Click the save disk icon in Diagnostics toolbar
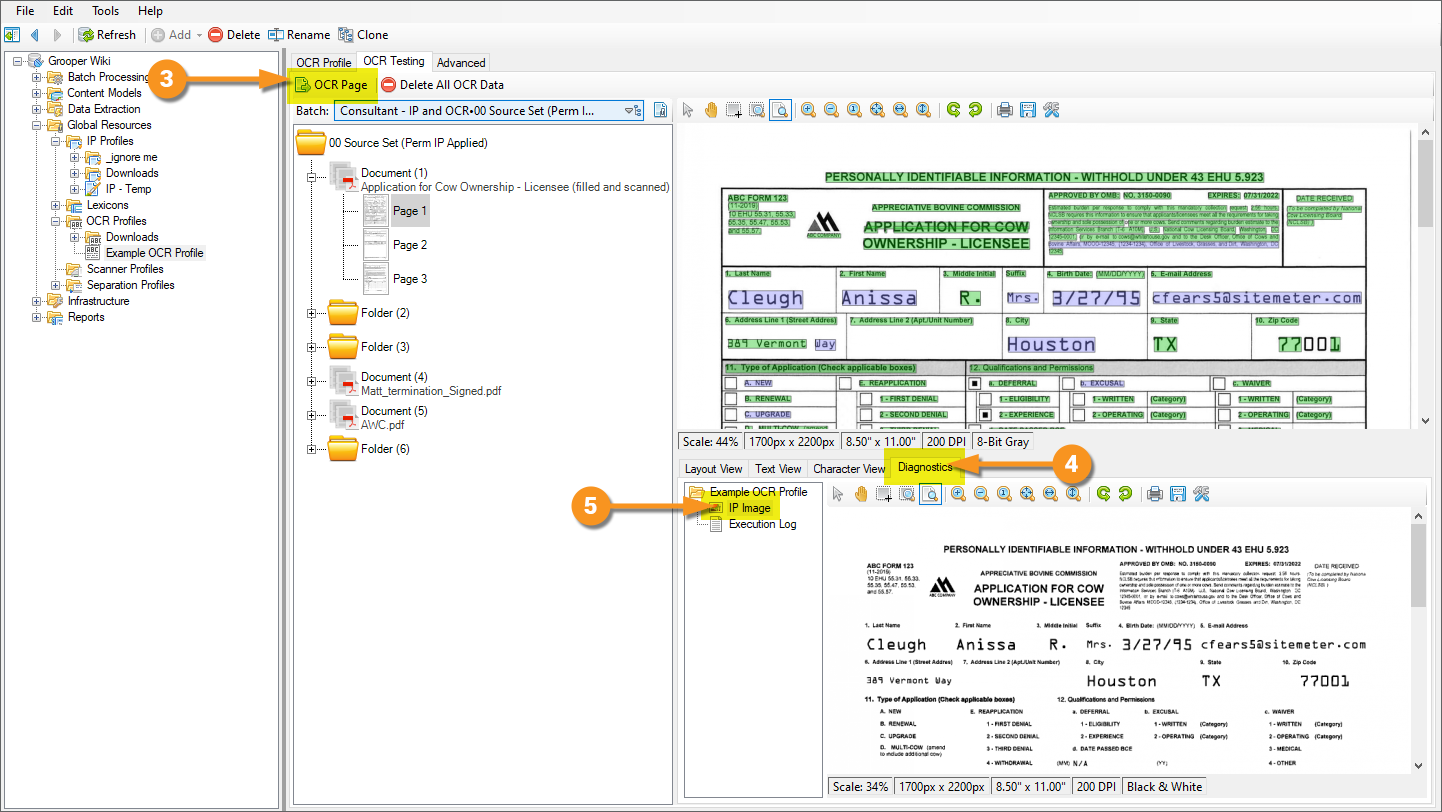This screenshot has width=1442, height=812. pos(1179,493)
